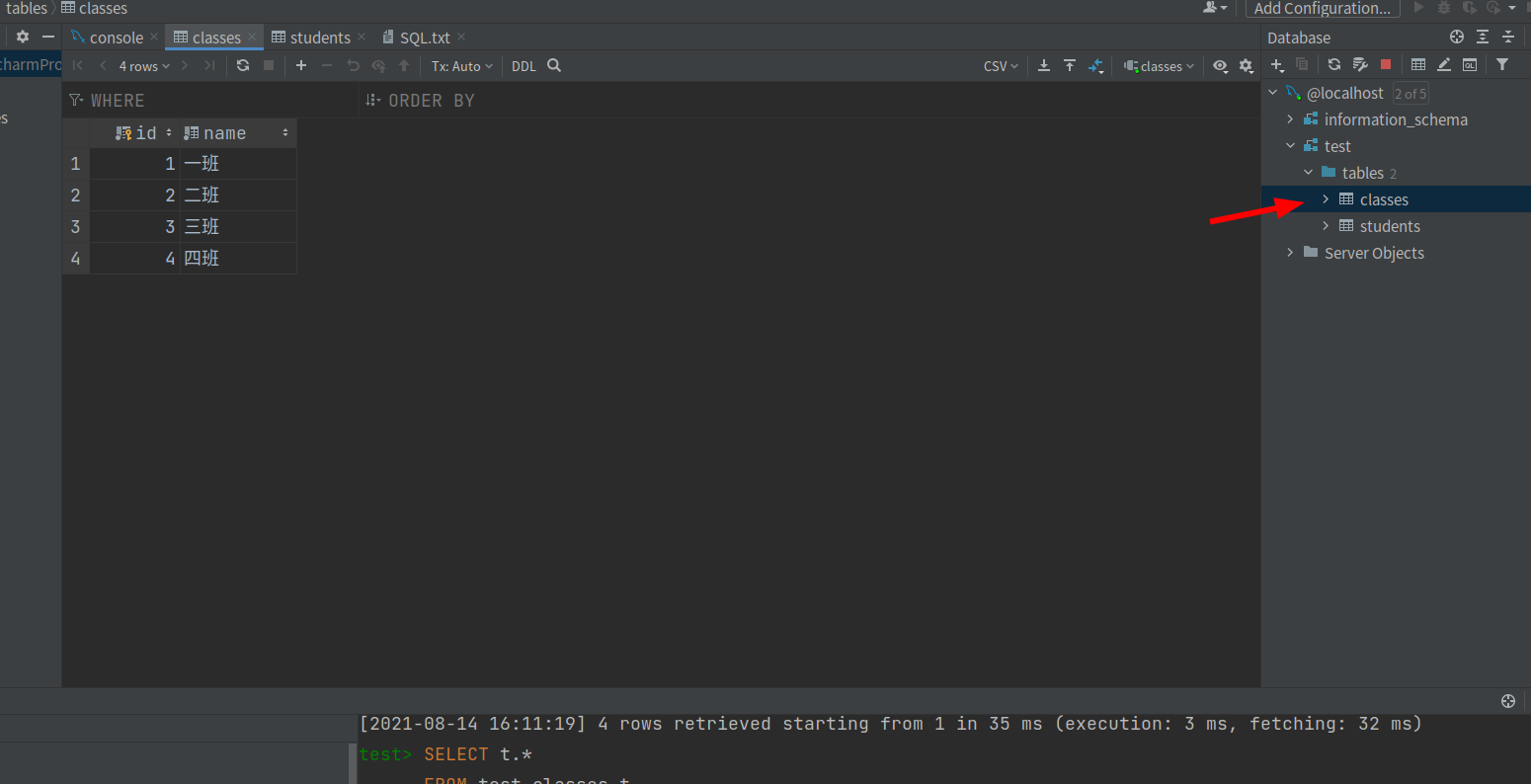Stop the running data query

point(269,66)
